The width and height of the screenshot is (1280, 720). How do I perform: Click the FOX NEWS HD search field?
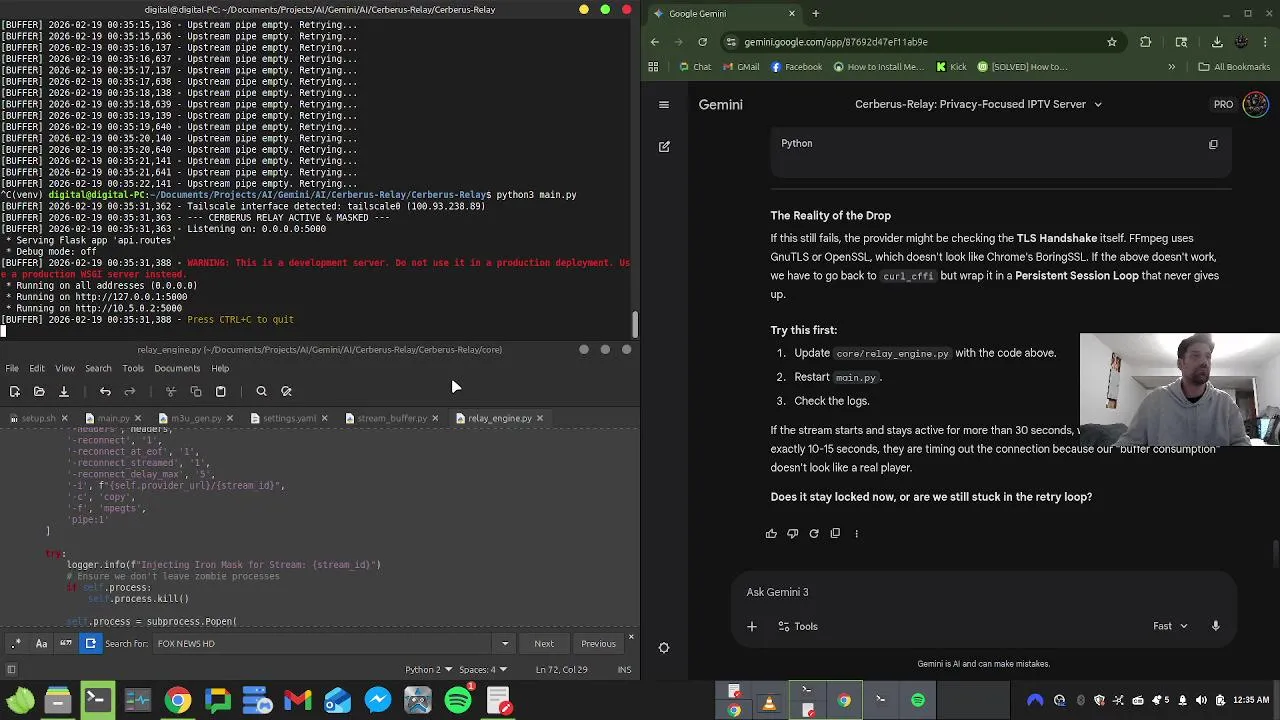325,644
